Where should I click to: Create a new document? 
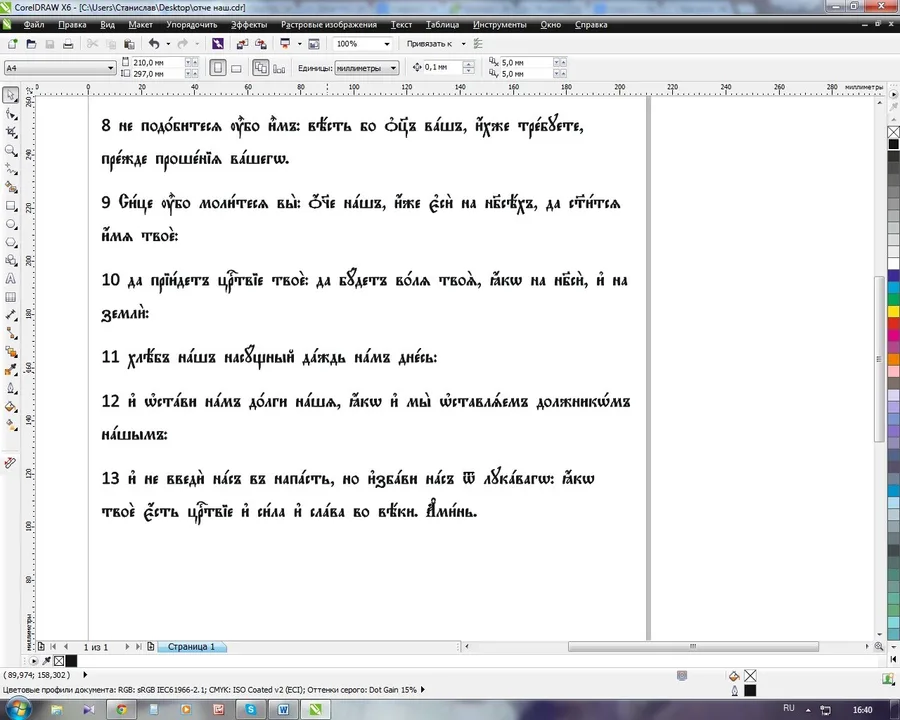coord(13,44)
